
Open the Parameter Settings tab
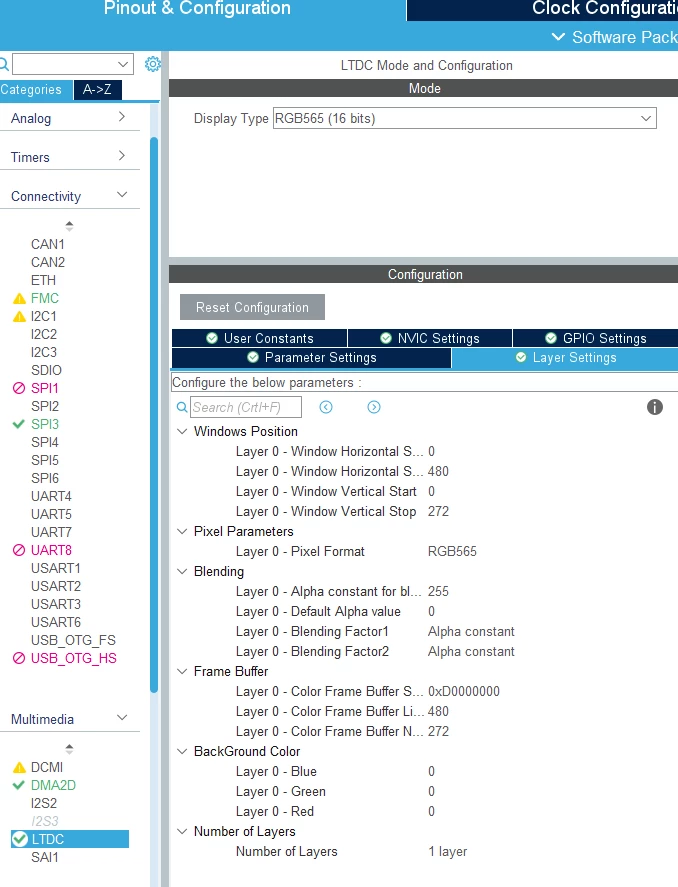click(x=312, y=358)
